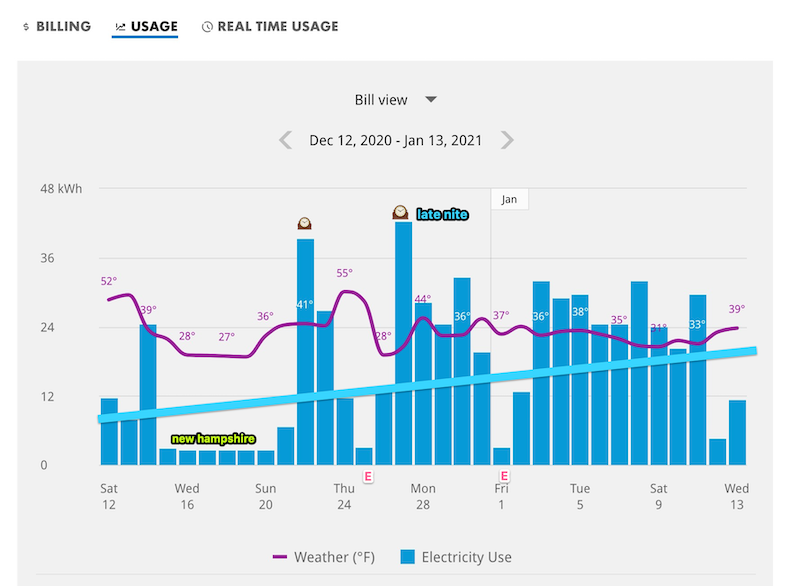Go to next billing period arrow
The width and height of the screenshot is (800, 586).
(507, 140)
